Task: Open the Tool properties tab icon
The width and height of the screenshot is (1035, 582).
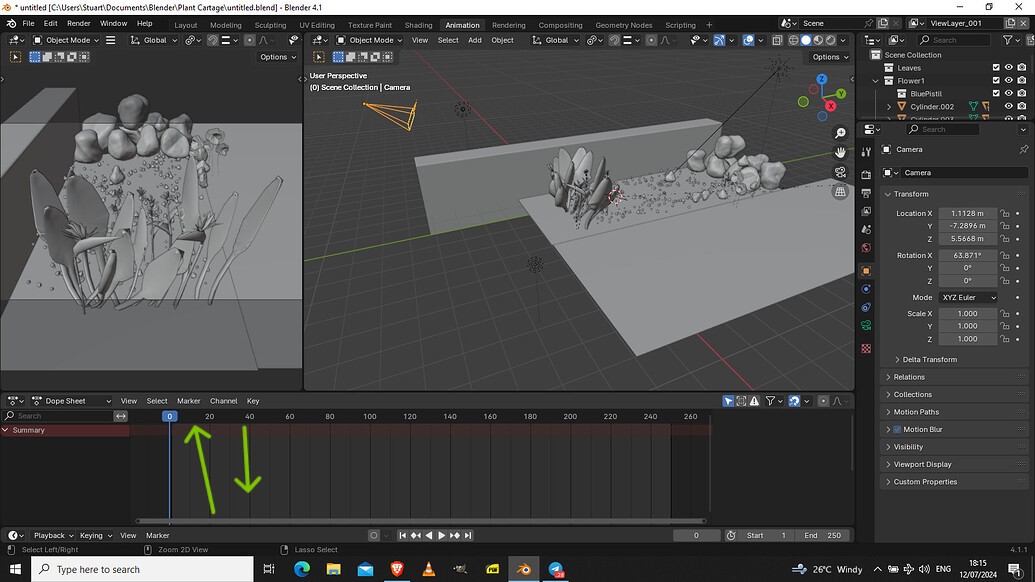Action: click(x=866, y=152)
